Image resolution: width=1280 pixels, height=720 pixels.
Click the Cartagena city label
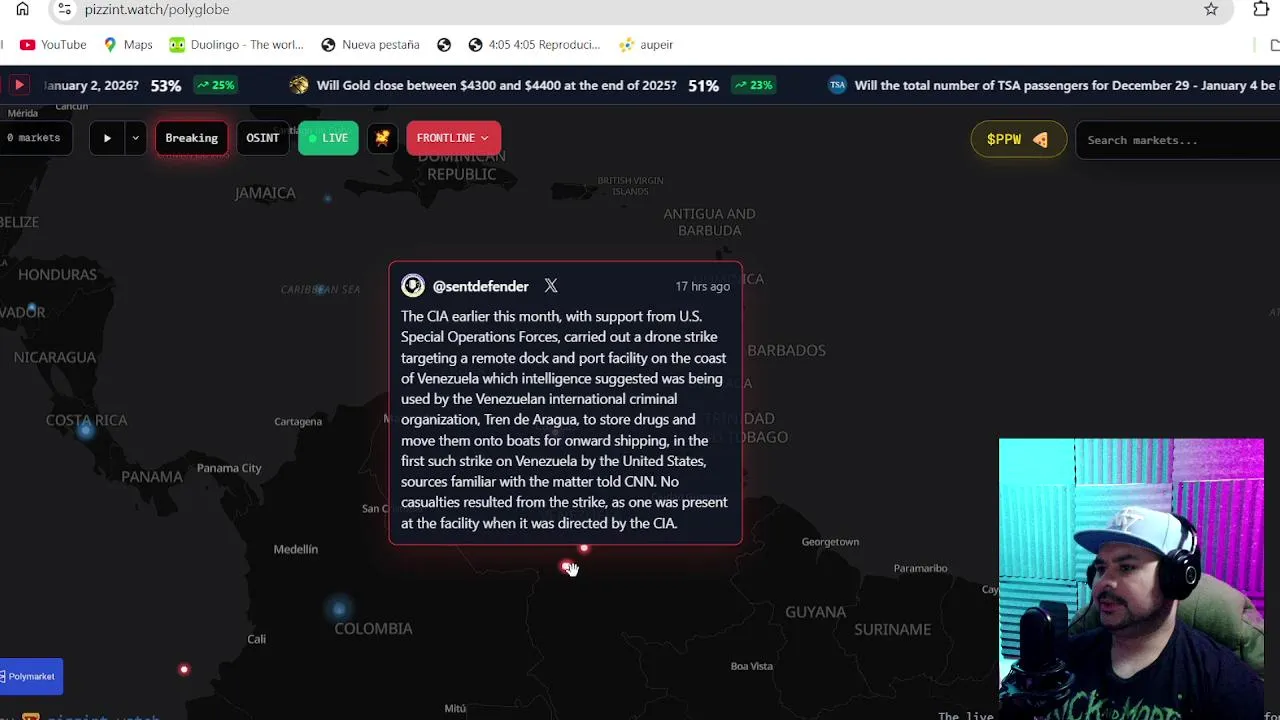click(x=298, y=422)
